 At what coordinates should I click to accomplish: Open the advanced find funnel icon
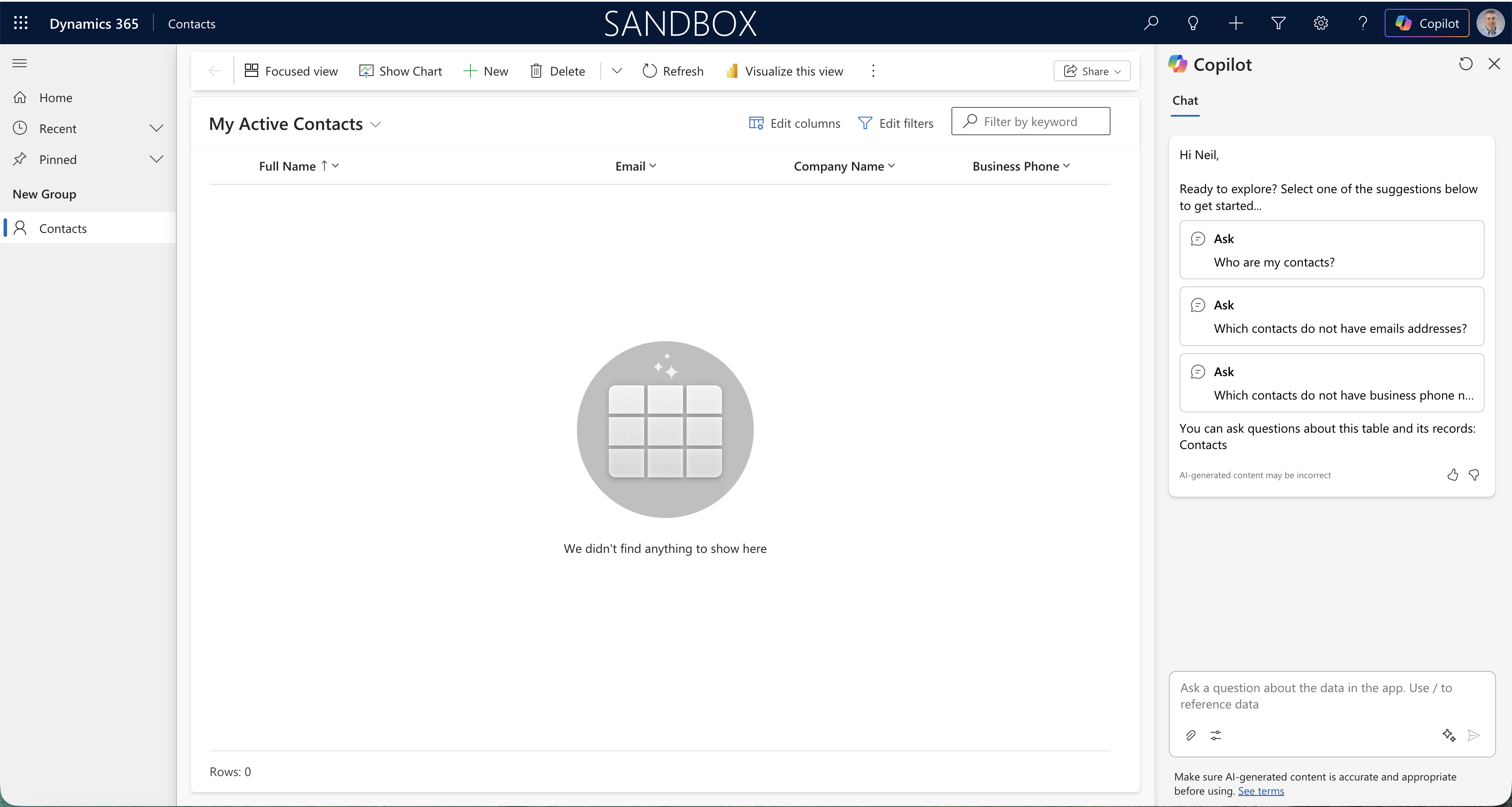1279,23
